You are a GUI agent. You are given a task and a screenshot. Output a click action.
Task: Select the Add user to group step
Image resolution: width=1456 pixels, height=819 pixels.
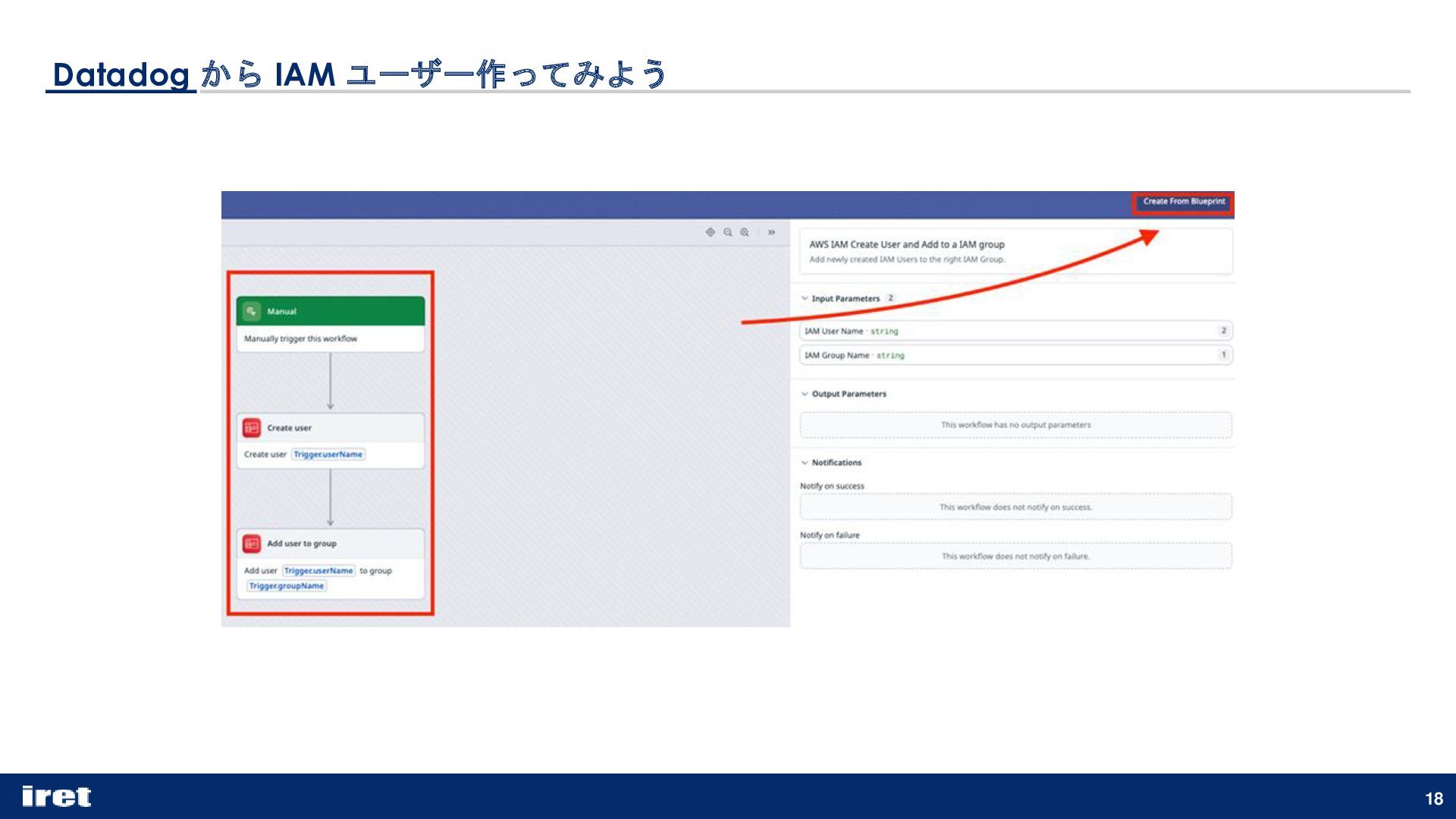pos(331,564)
